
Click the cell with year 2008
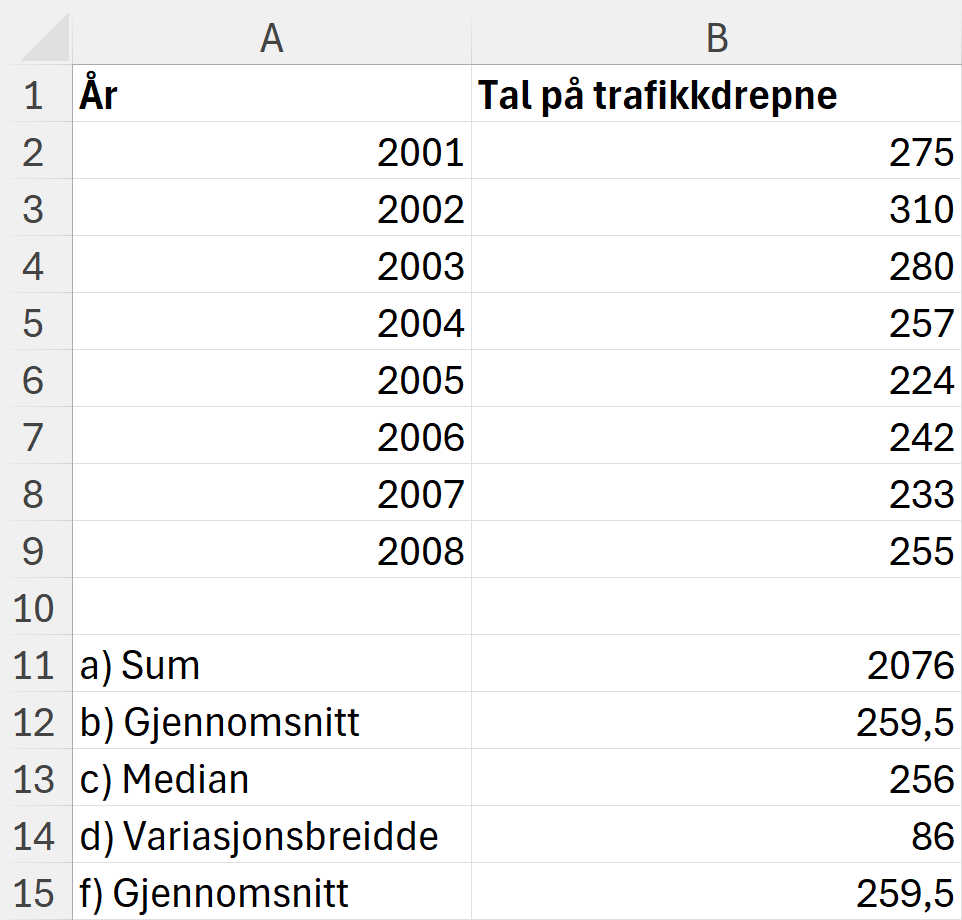[270, 551]
